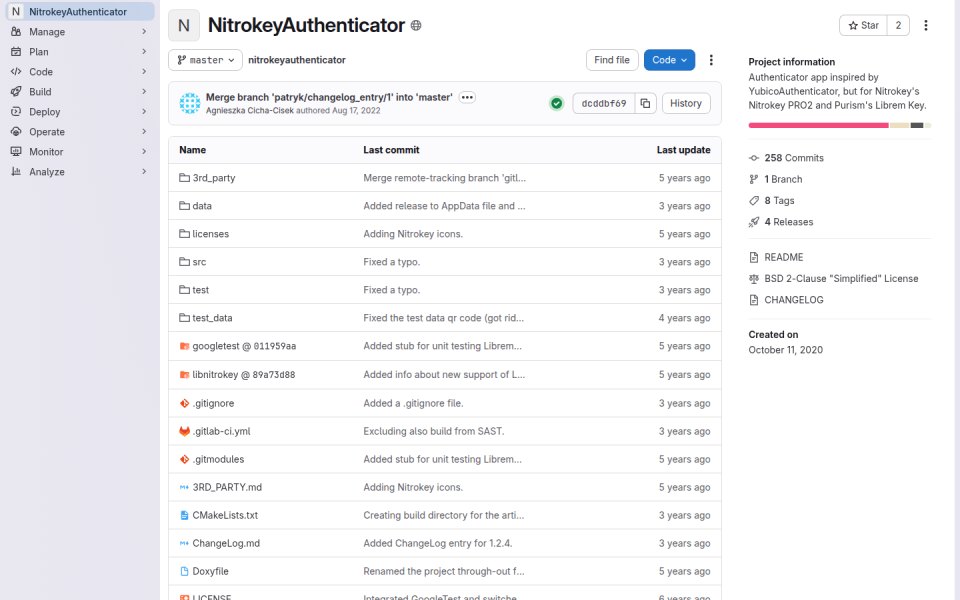Click the commits icon beside 258 Commits
The image size is (960, 600).
coord(754,158)
